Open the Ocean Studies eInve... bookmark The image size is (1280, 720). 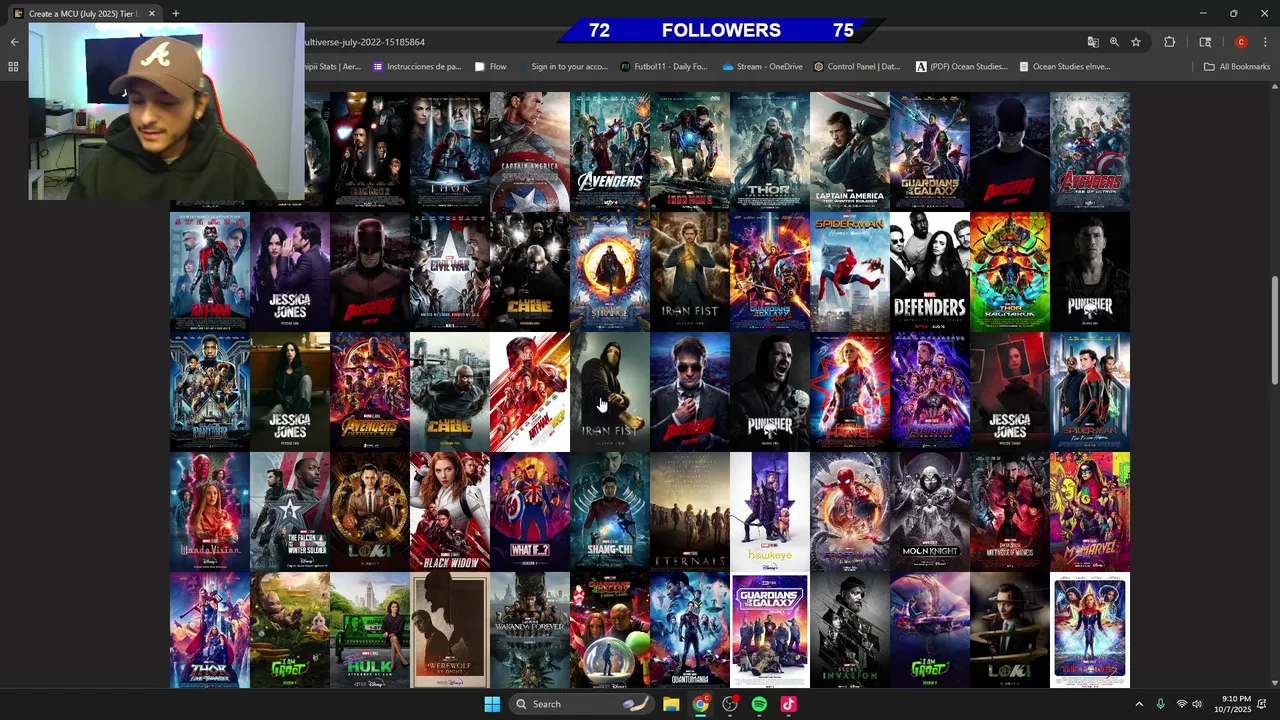click(x=1065, y=67)
